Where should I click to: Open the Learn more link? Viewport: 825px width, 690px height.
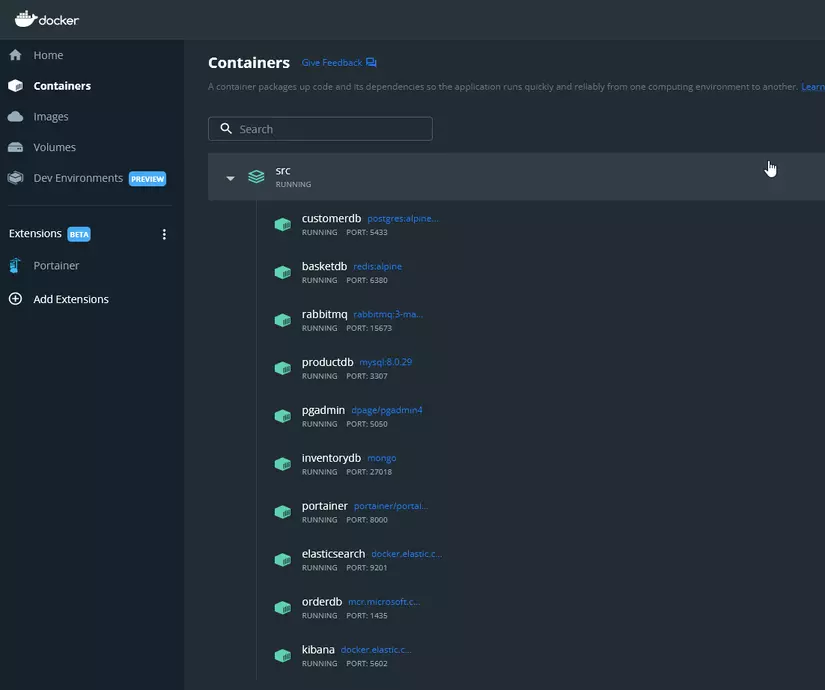pyautogui.click(x=813, y=87)
